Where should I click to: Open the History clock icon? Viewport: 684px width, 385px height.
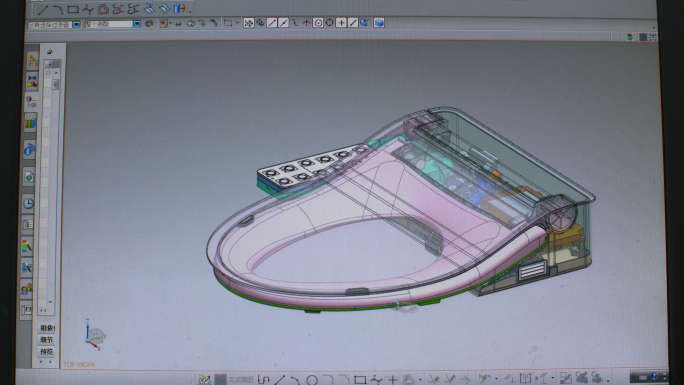pos(28,203)
